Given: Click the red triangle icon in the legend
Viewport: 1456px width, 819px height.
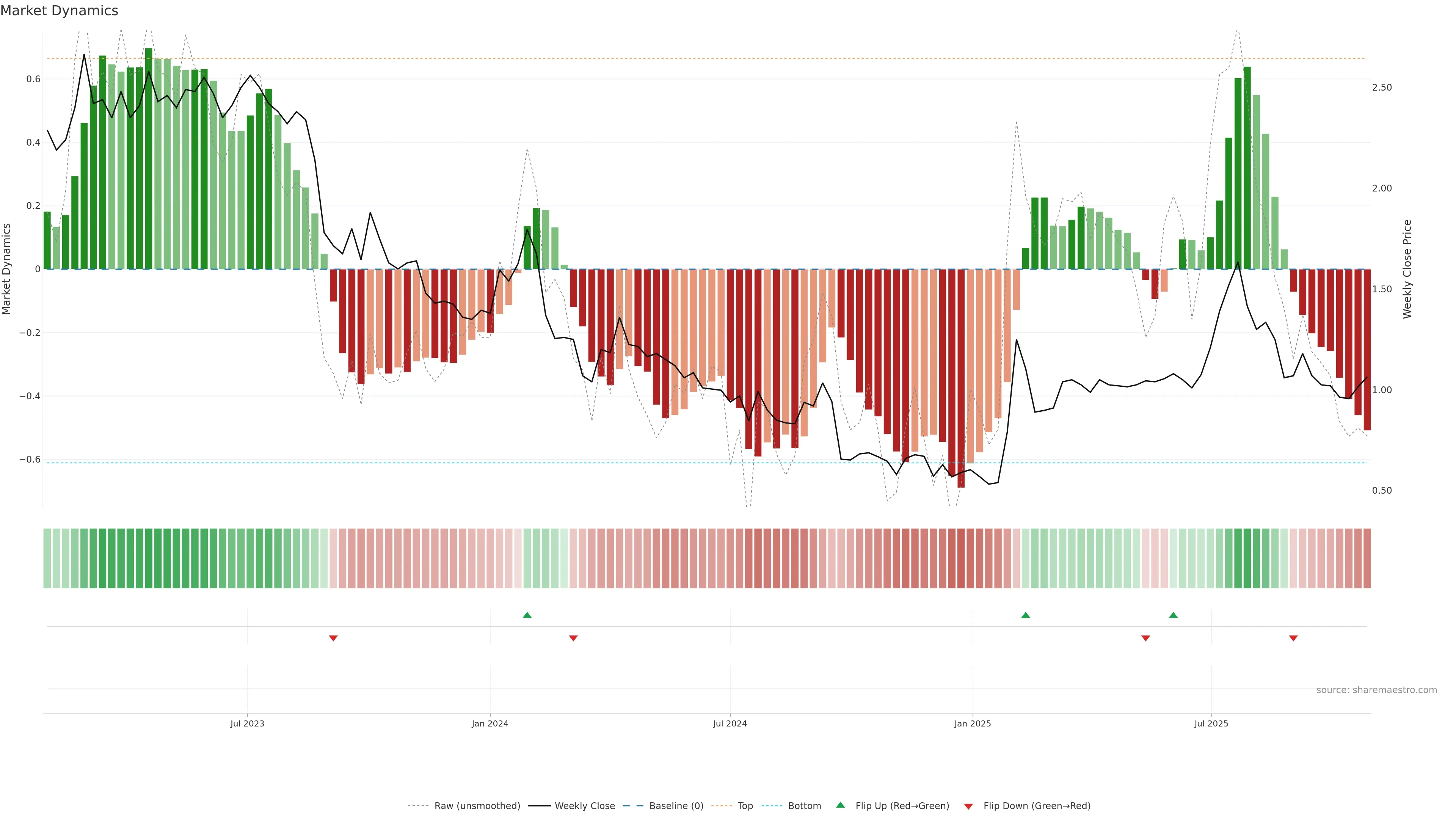Looking at the screenshot, I should pyautogui.click(x=968, y=806).
